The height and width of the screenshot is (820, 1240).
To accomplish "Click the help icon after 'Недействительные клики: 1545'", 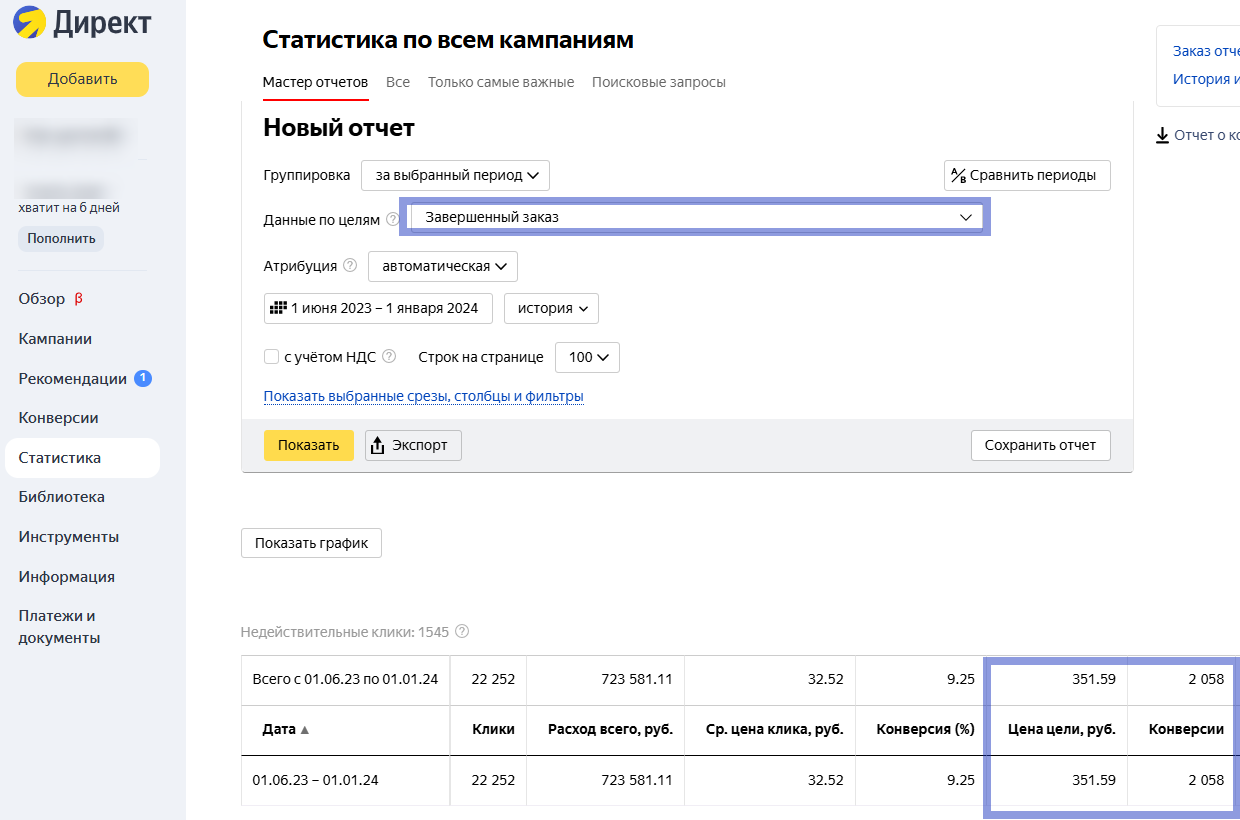I will [461, 631].
